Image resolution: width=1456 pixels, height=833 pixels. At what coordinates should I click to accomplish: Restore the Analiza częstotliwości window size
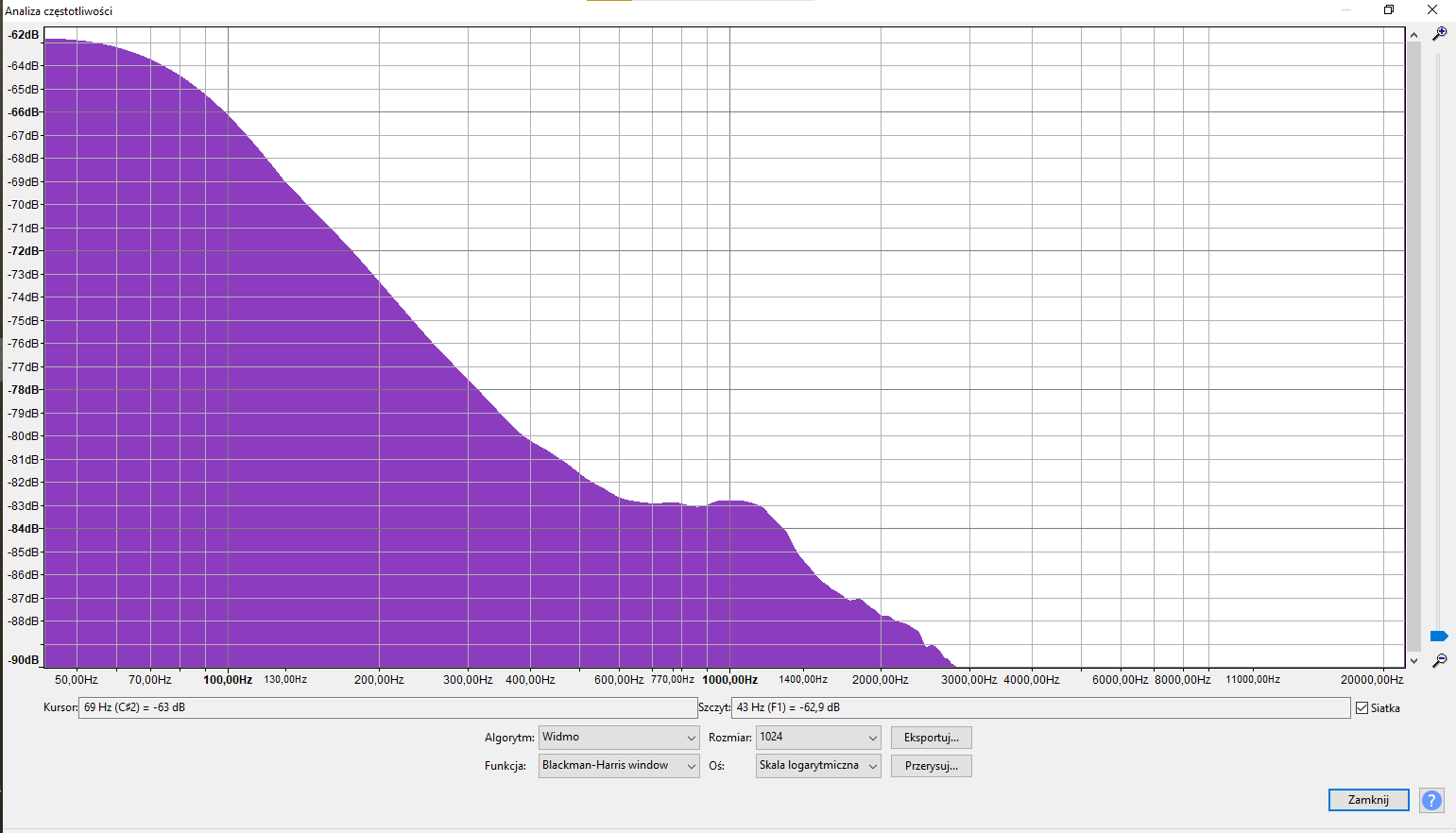(1388, 10)
